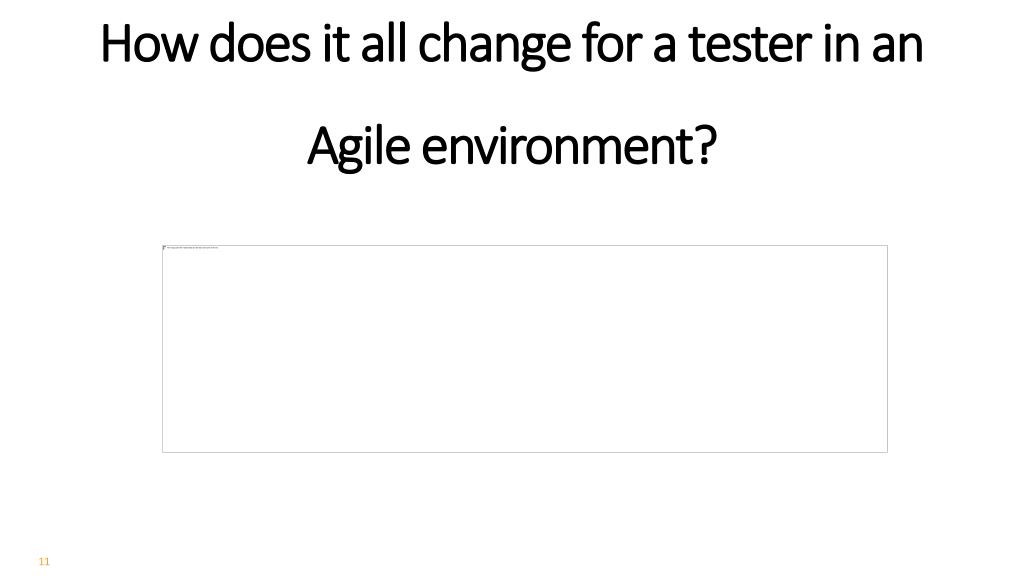Click the word "does" in the title
The width and height of the screenshot is (1024, 576).
point(260,44)
